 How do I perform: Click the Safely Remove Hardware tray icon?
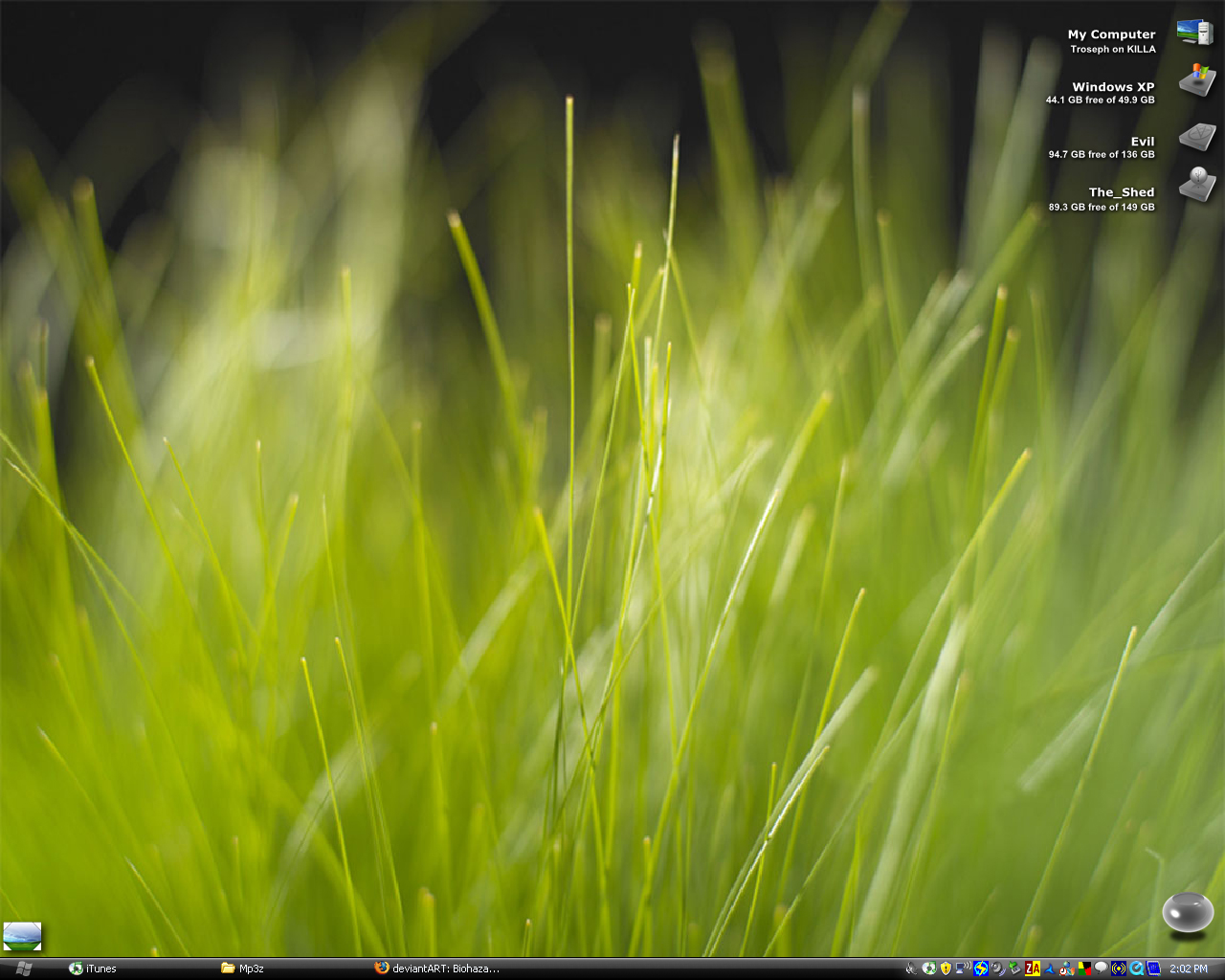tap(1014, 969)
